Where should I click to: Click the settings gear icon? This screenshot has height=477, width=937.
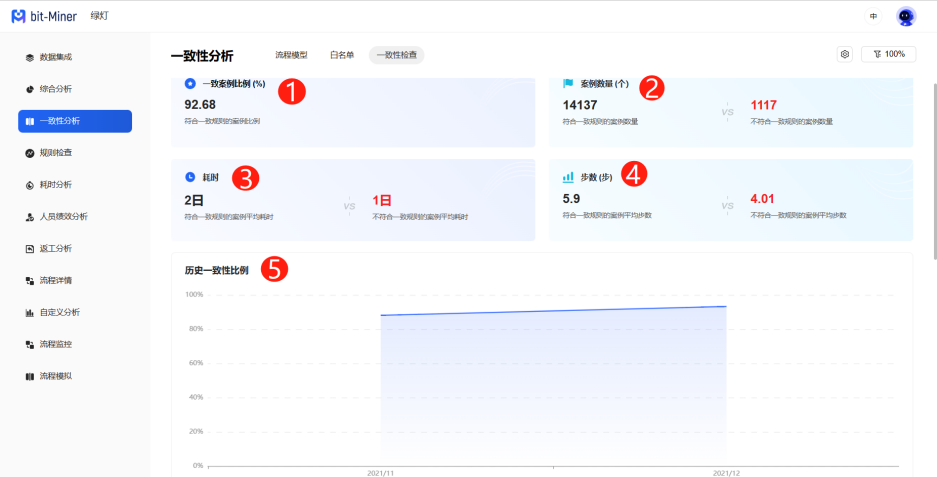845,54
